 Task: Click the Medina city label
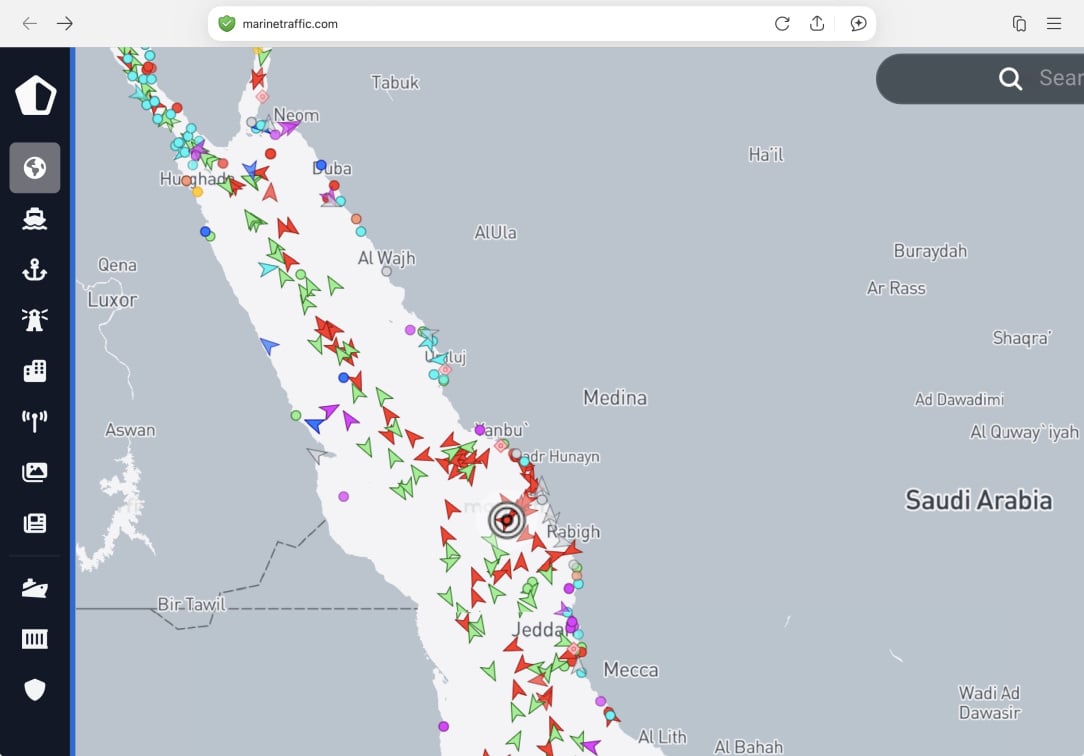tap(615, 397)
